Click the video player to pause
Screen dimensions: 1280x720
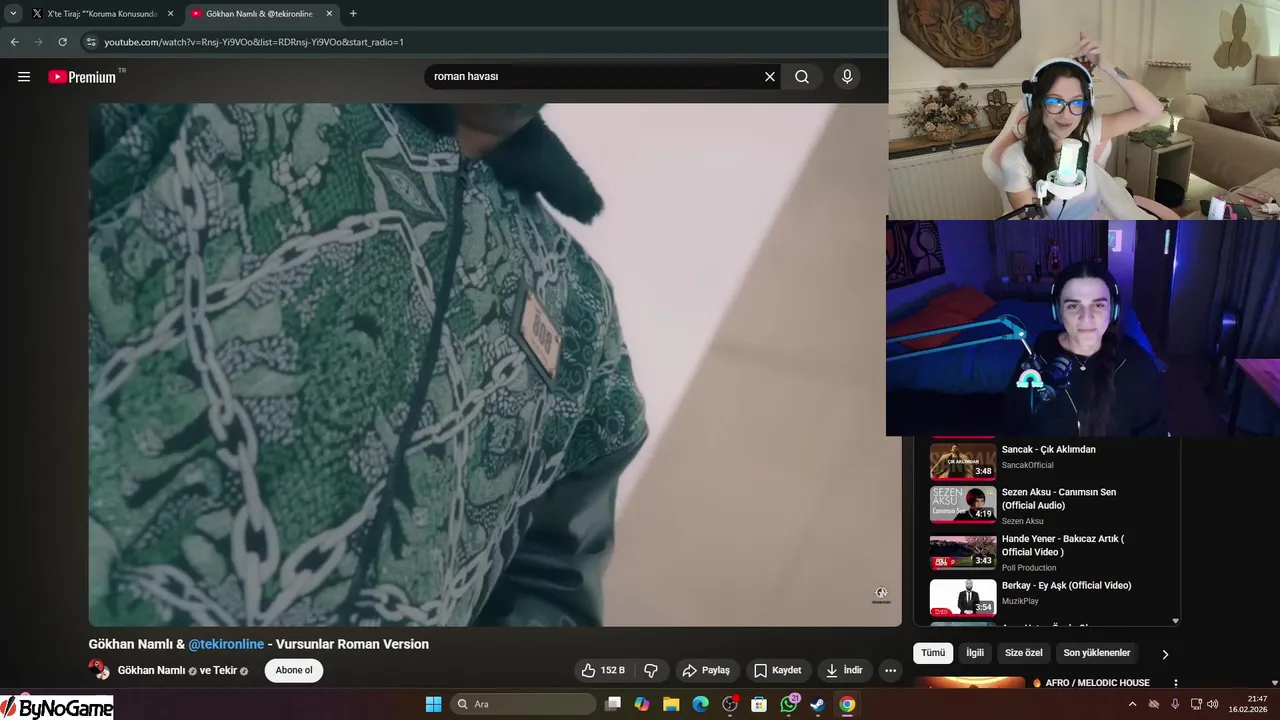(x=495, y=365)
